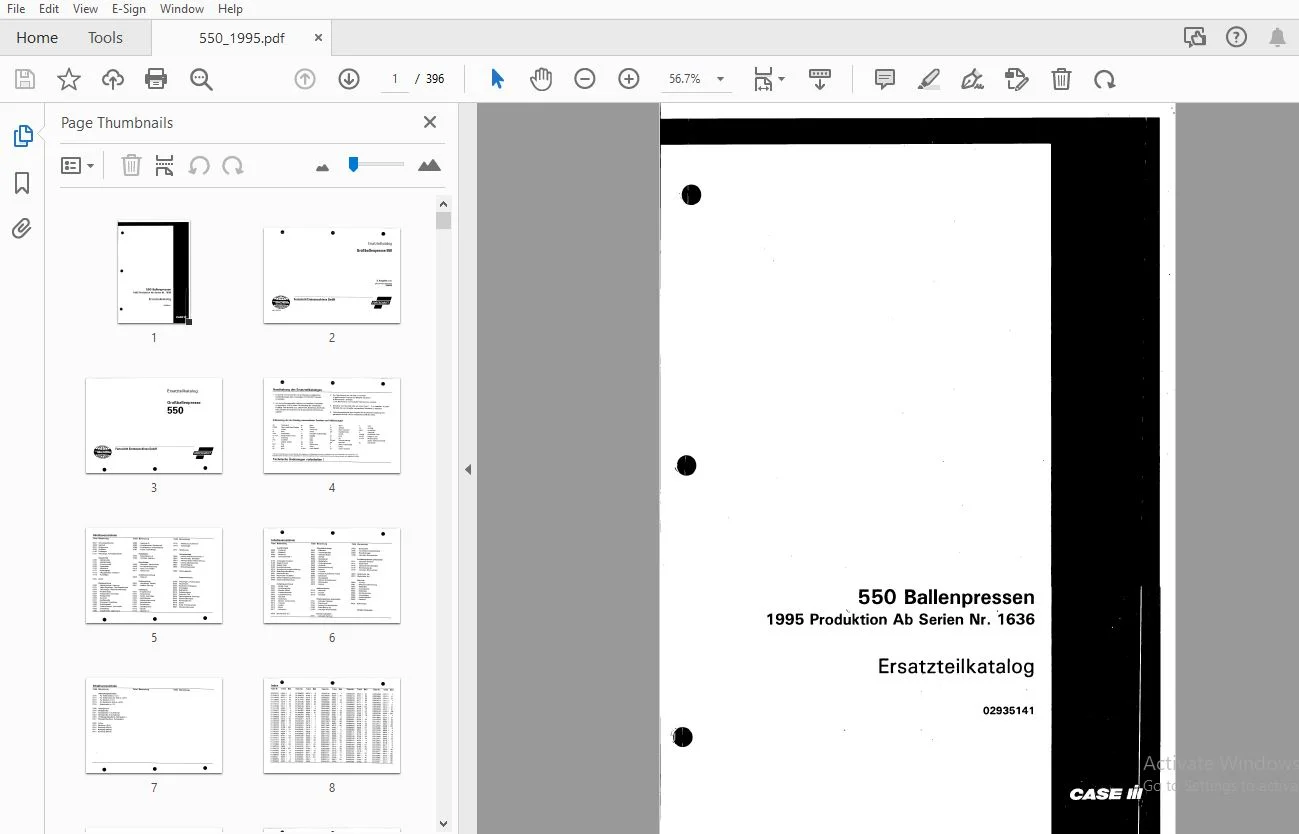Select page 3 thumbnail

click(x=154, y=425)
